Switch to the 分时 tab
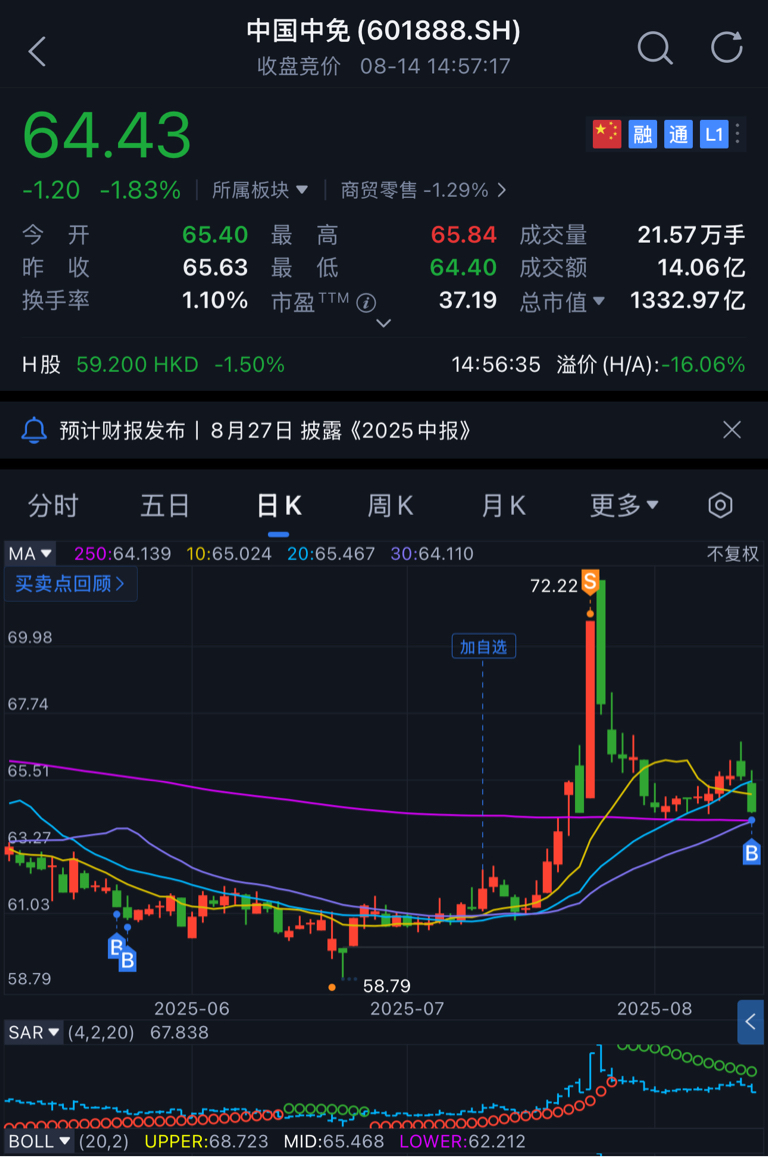768x1157 pixels. pyautogui.click(x=53, y=505)
